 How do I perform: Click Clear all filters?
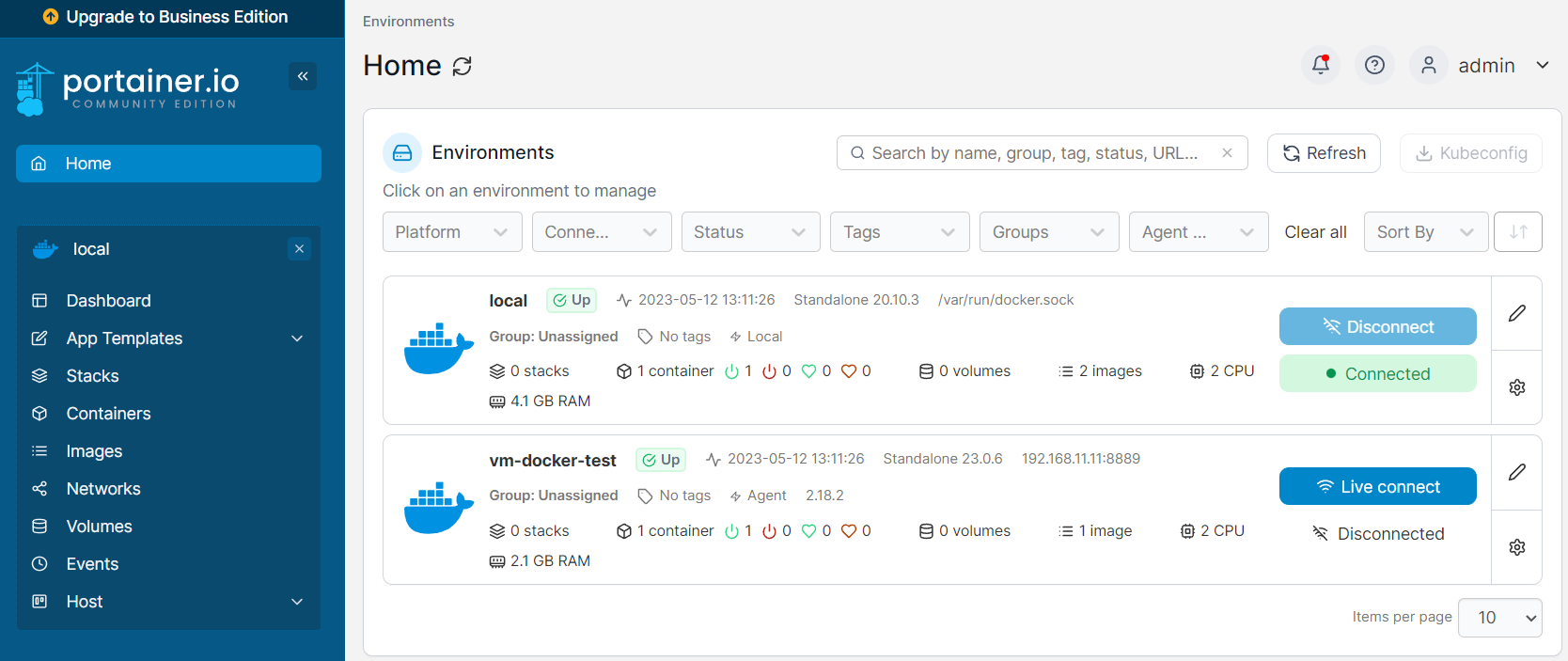coord(1315,232)
